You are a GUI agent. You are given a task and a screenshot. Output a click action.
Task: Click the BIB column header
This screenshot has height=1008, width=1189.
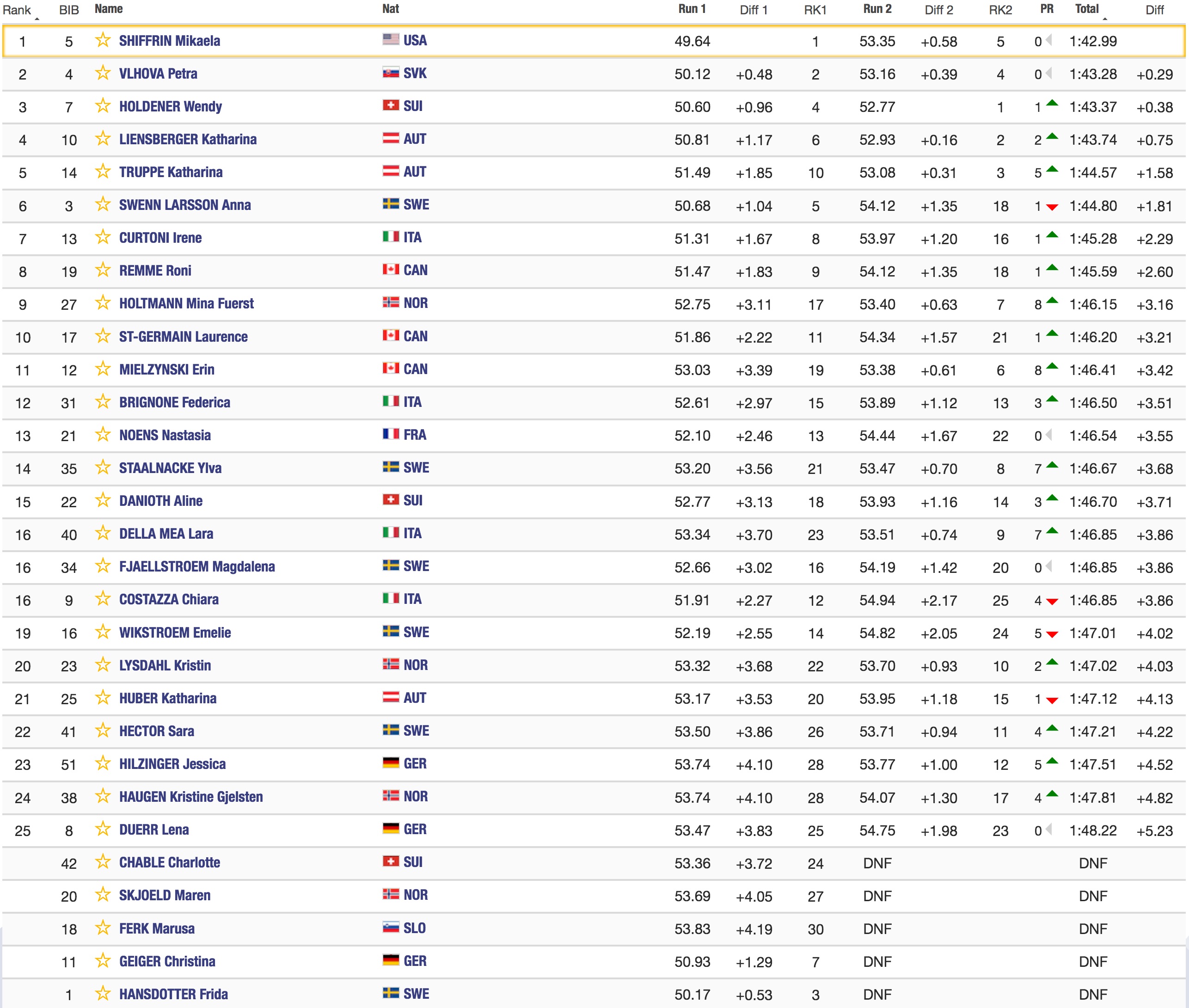point(69,10)
